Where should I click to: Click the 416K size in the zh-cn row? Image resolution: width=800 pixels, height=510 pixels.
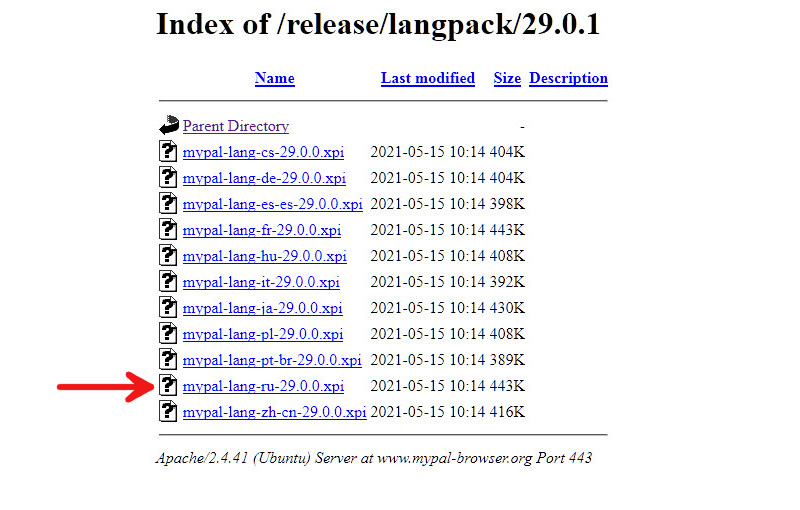tap(507, 412)
